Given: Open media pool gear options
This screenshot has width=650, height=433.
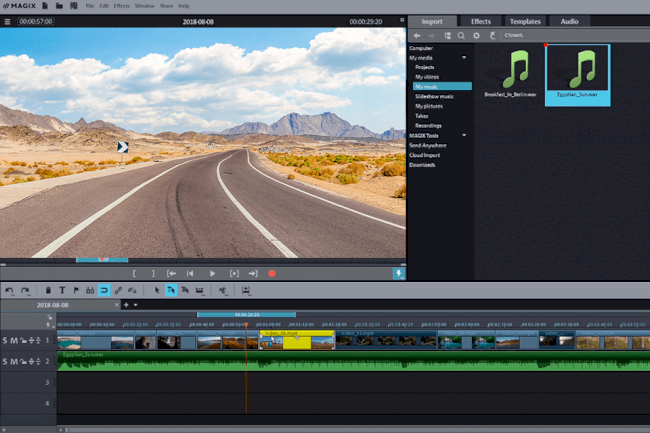Looking at the screenshot, I should tap(476, 36).
